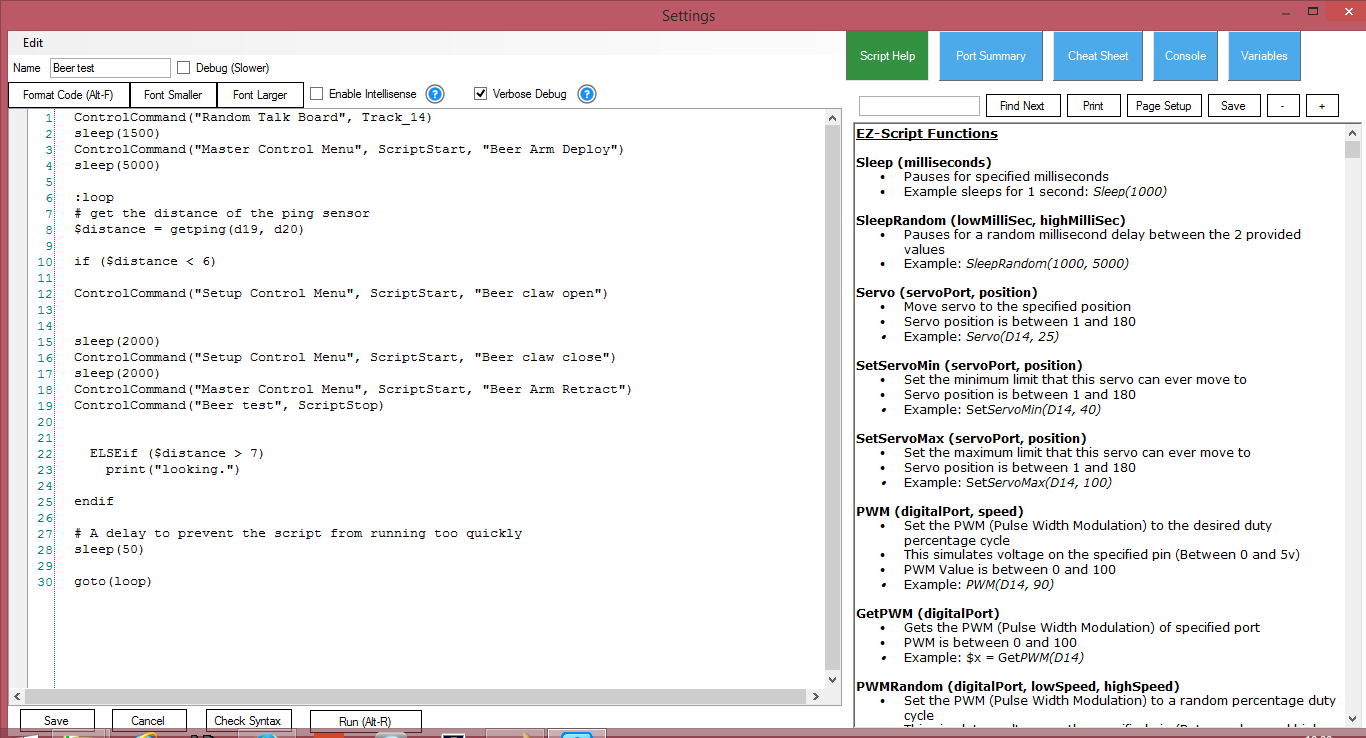Open the EZ-Script Console
This screenshot has height=738, width=1366.
point(1185,55)
